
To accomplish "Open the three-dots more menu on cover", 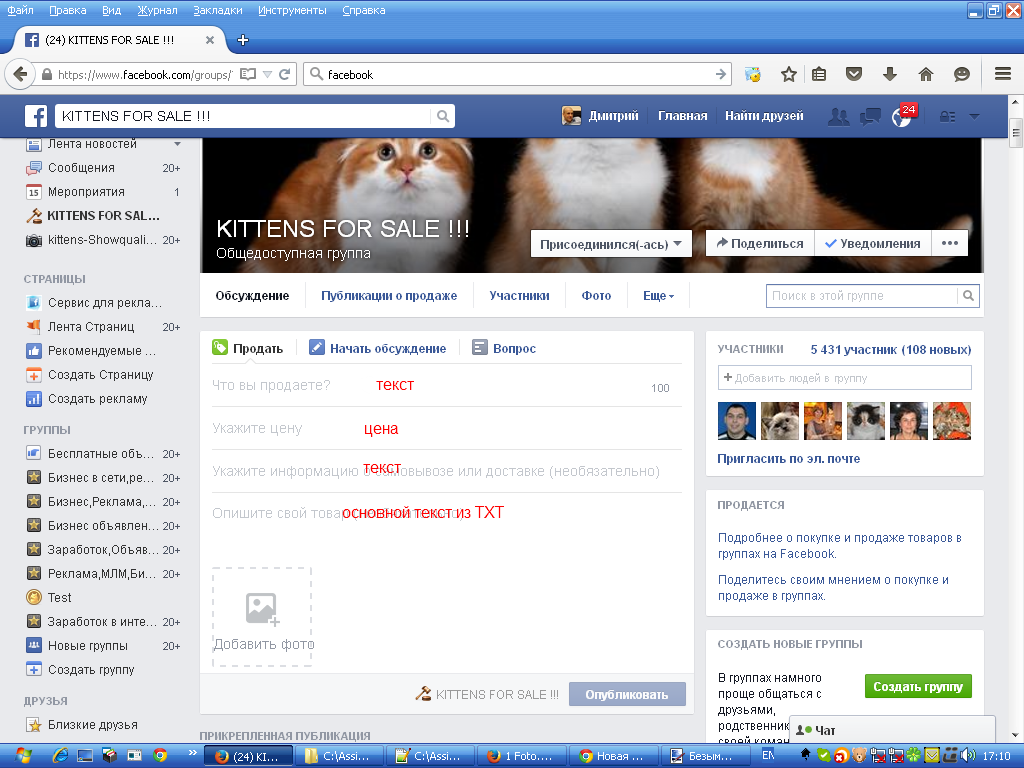I will (x=950, y=244).
